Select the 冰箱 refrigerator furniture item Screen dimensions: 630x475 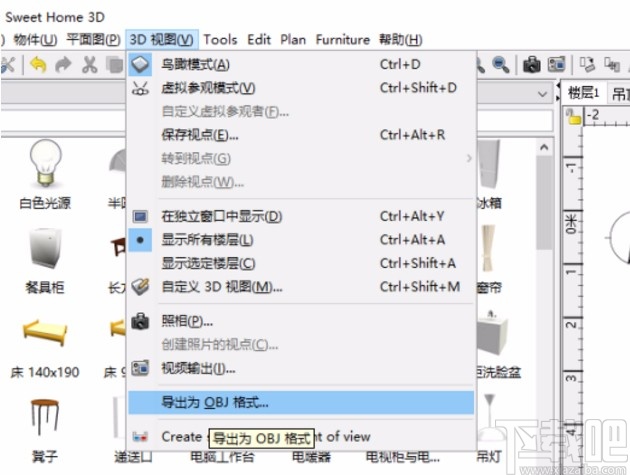[x=489, y=175]
